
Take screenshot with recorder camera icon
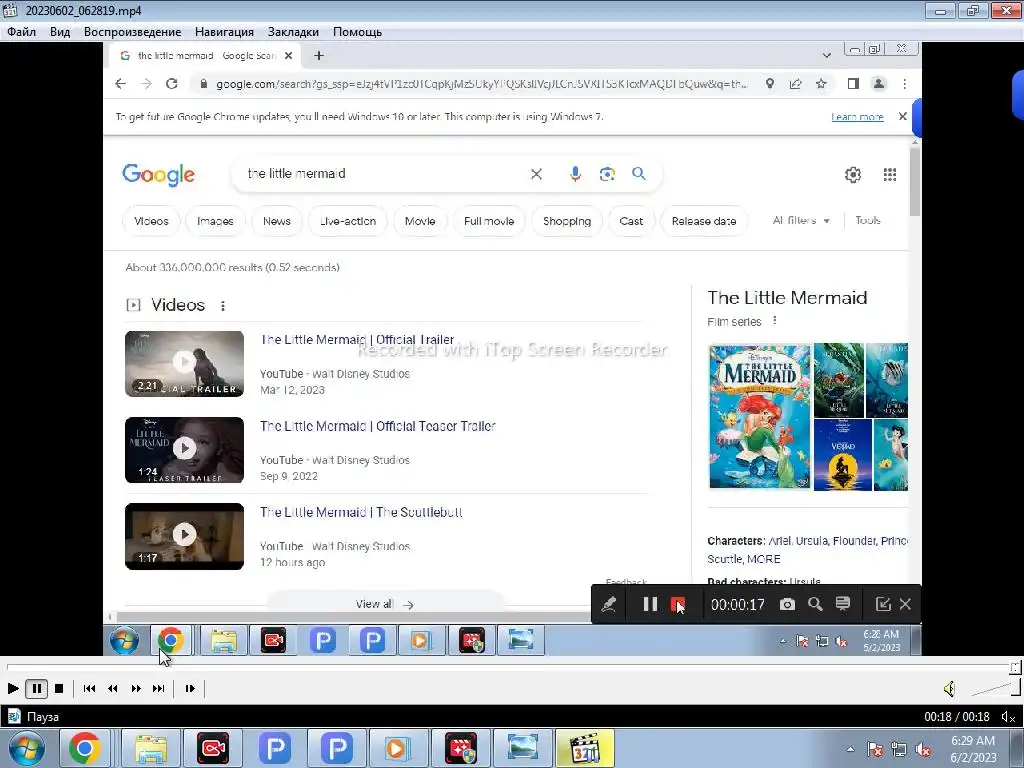[788, 604]
